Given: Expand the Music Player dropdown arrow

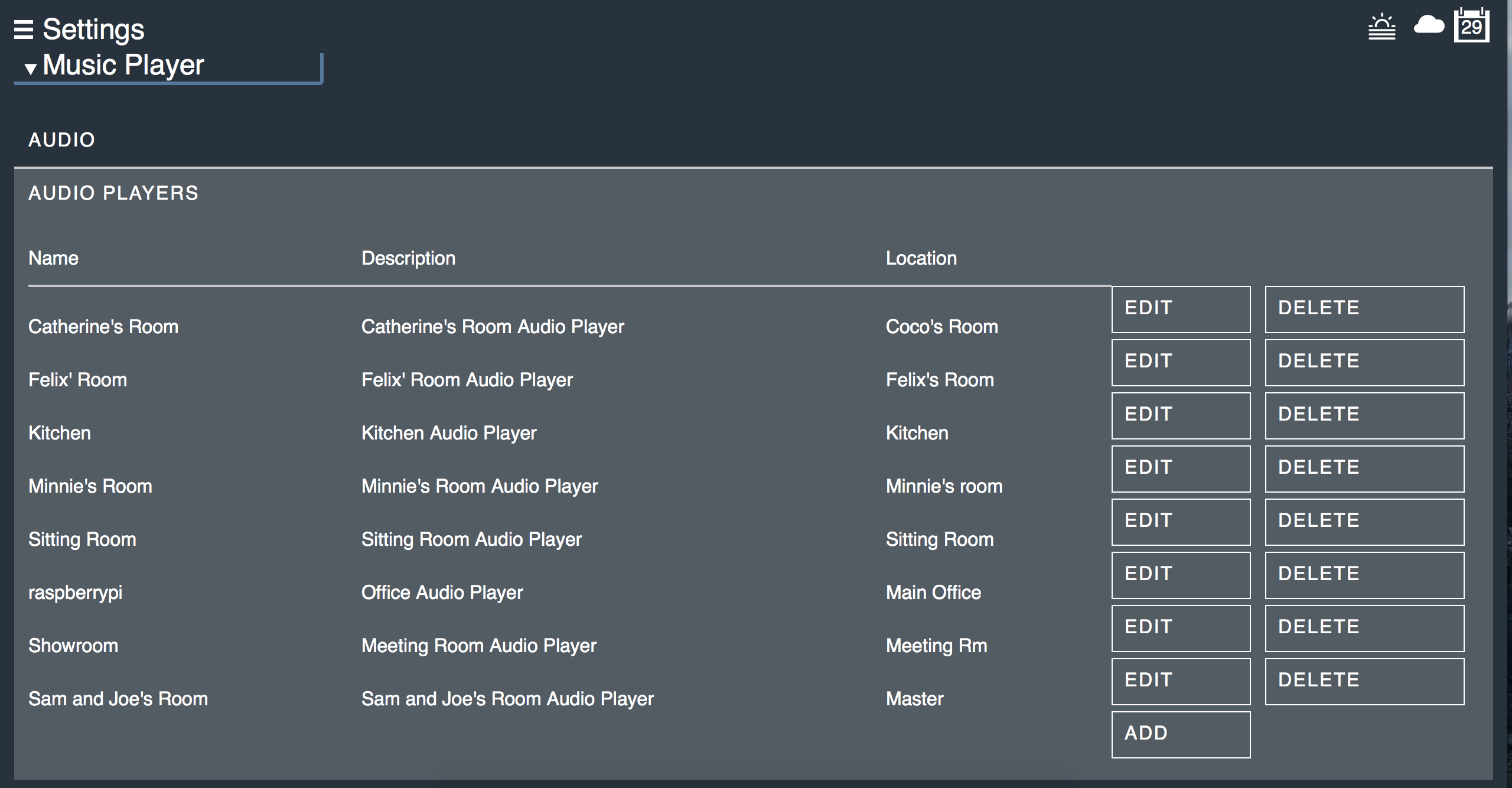Looking at the screenshot, I should pos(31,69).
